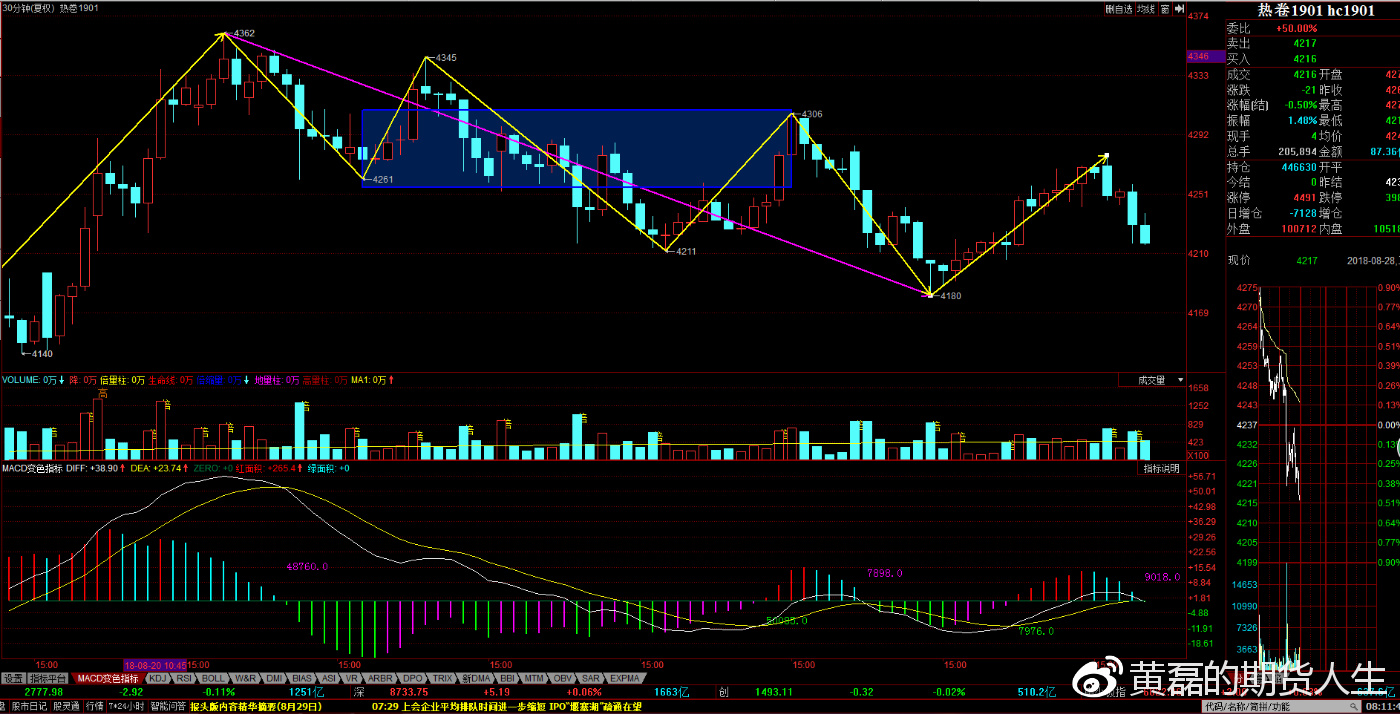
Task: Switch to the BBI indicator tab
Action: tap(507, 678)
